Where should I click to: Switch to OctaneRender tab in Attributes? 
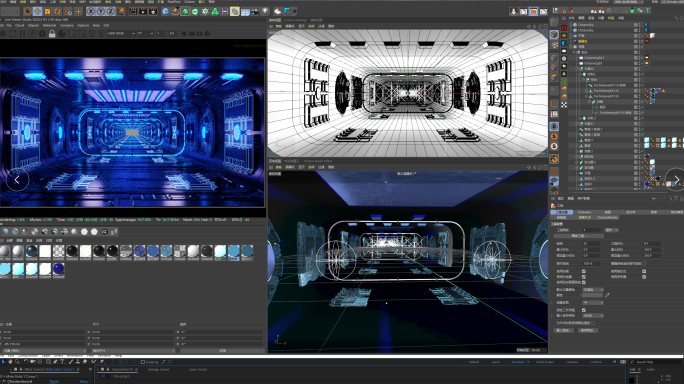coord(608,217)
